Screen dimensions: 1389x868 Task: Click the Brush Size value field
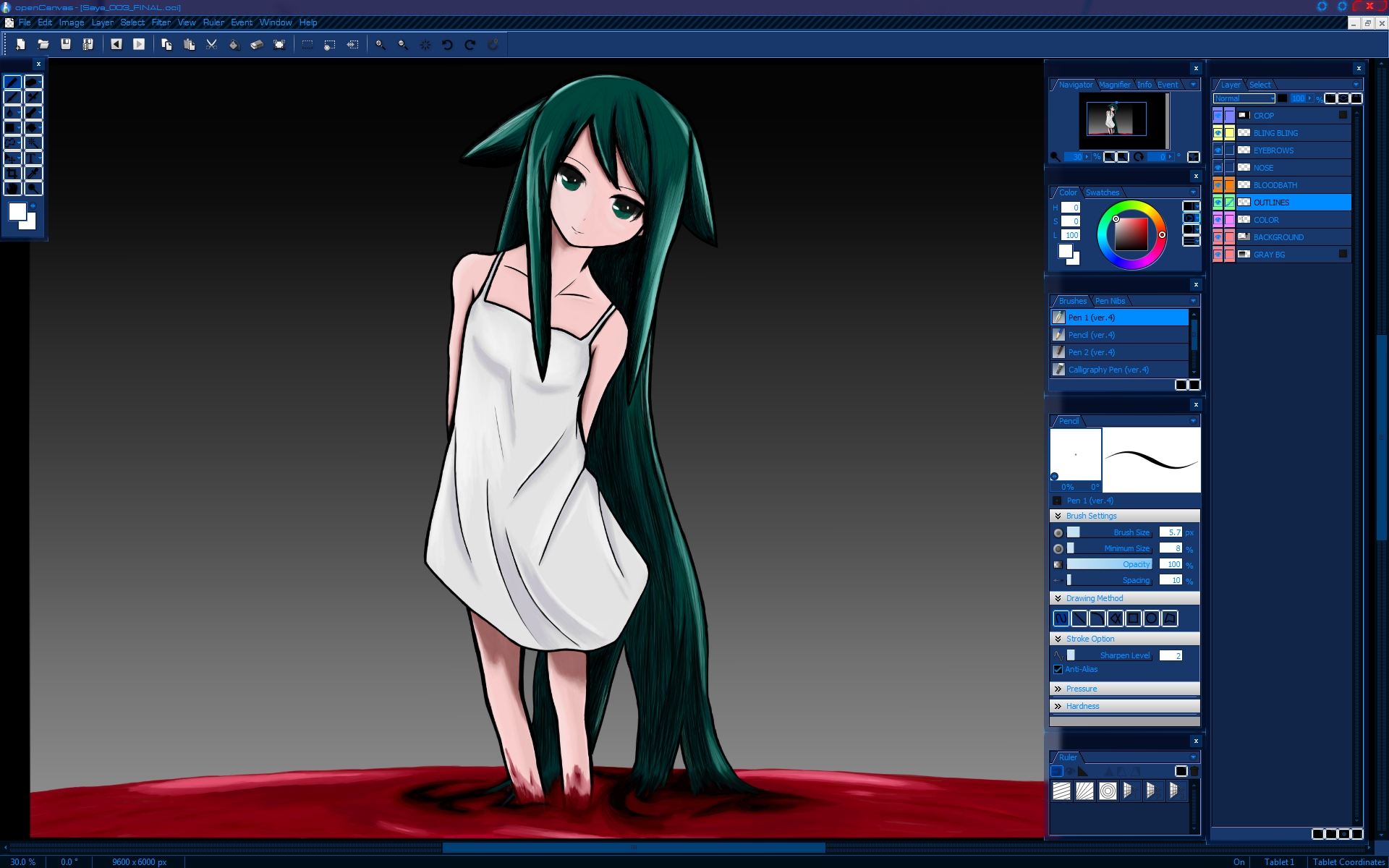click(x=1171, y=532)
